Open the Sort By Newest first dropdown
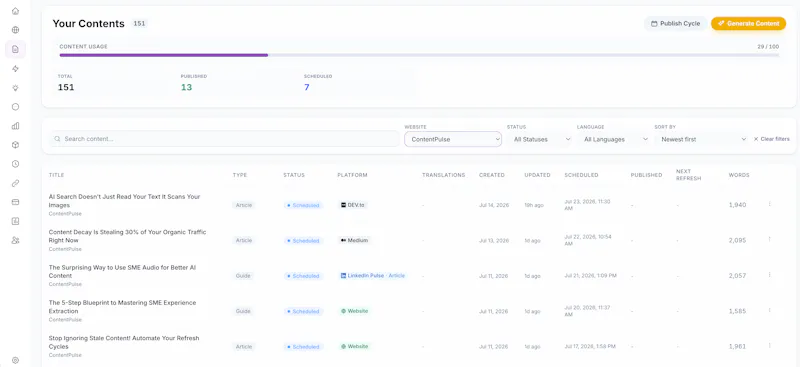The width and height of the screenshot is (800, 367). pos(702,139)
